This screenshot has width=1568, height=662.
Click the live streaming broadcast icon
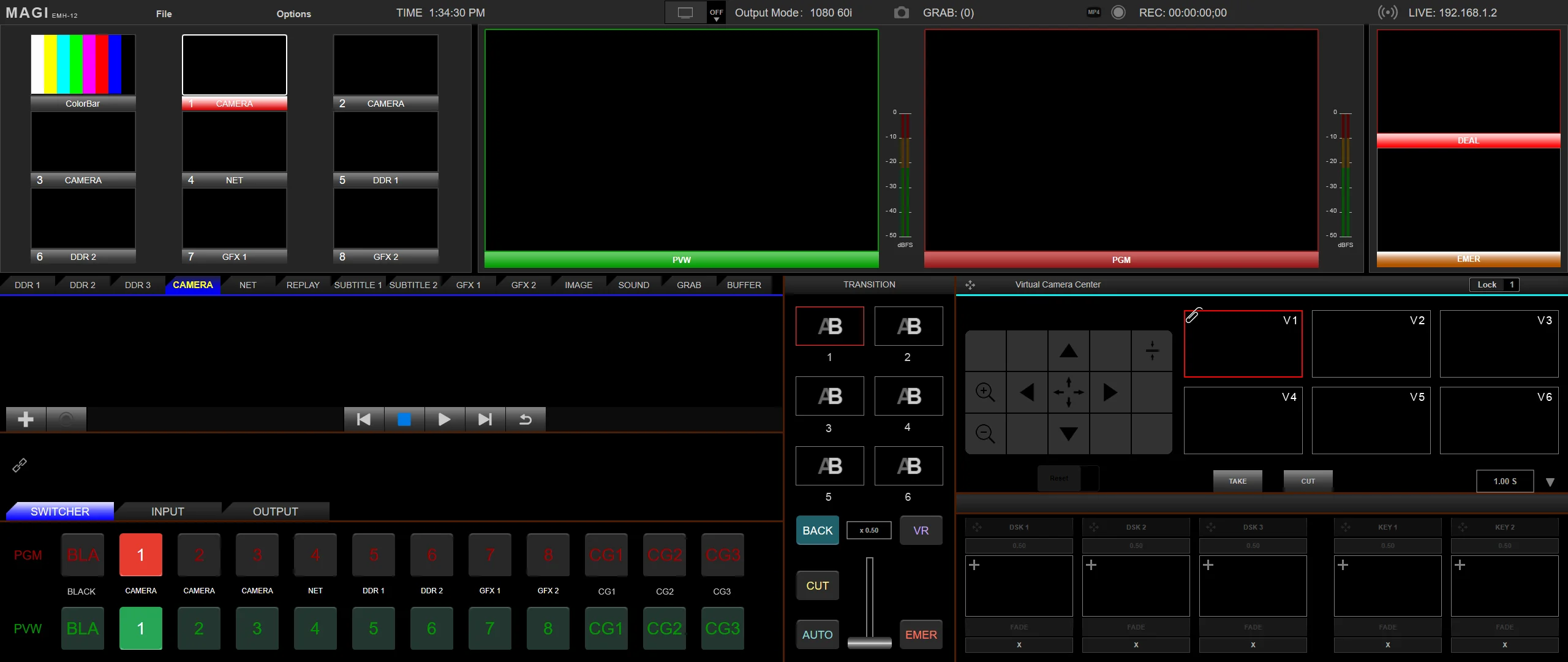pos(1387,13)
